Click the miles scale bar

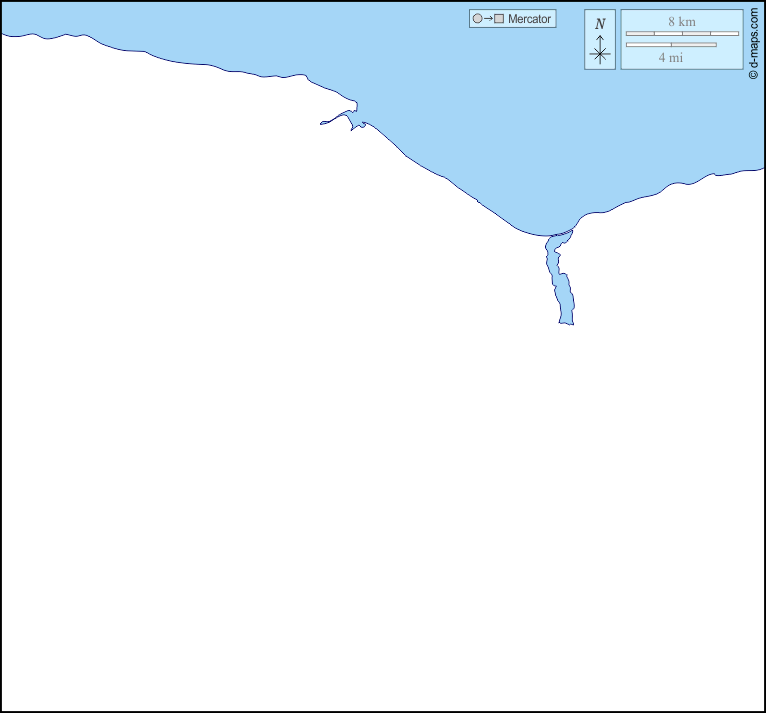pos(671,44)
